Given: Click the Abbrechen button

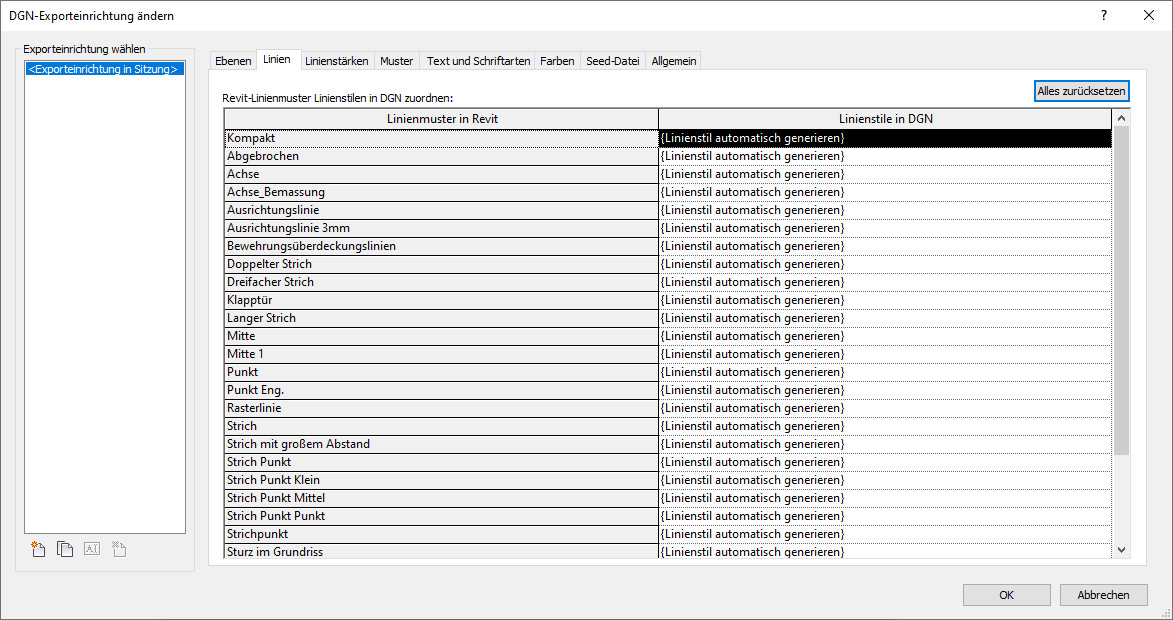Looking at the screenshot, I should click(x=1103, y=595).
